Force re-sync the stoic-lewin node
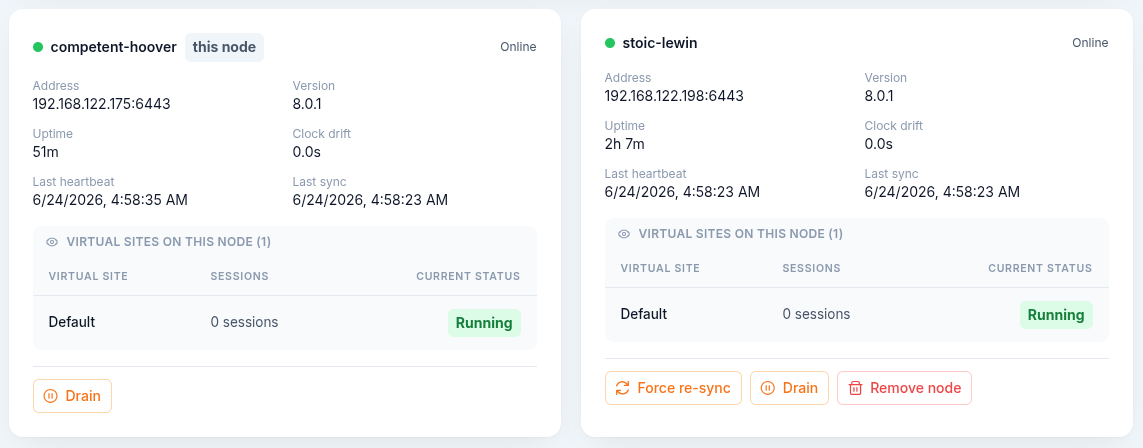Image resolution: width=1143 pixels, height=448 pixels. [673, 388]
